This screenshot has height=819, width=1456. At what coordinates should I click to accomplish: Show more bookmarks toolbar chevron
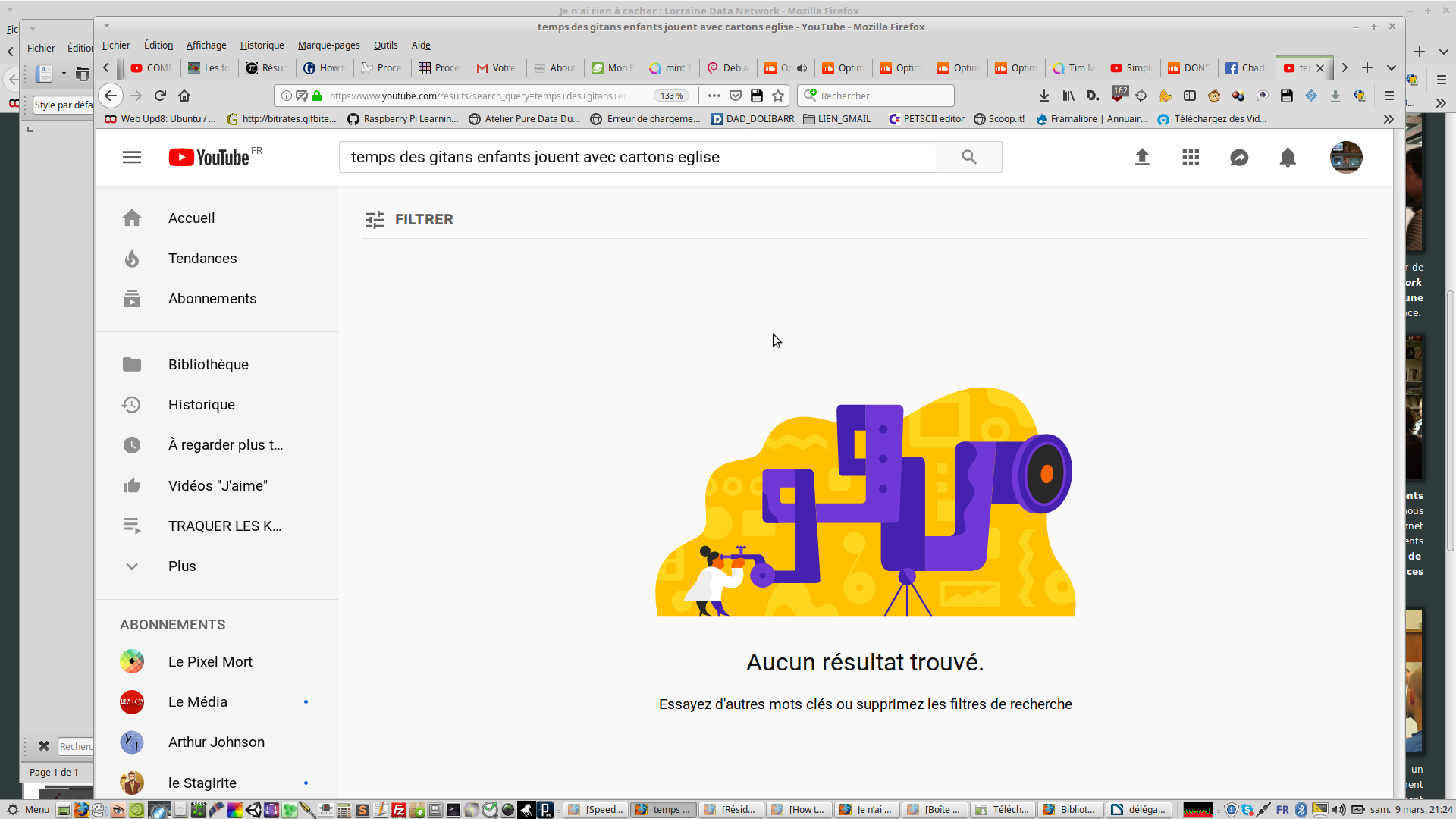tap(1388, 119)
